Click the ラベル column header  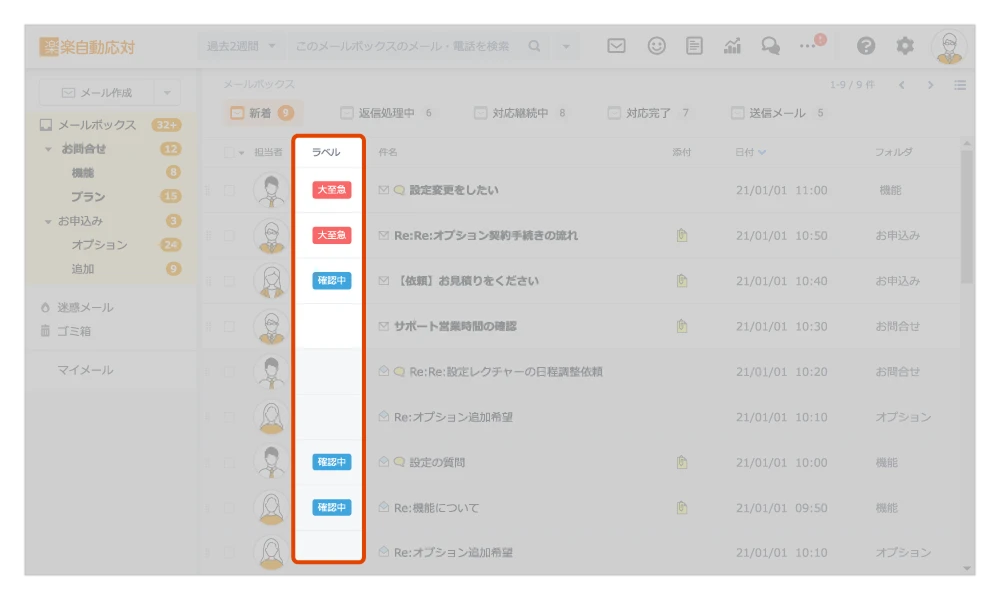pyautogui.click(x=326, y=152)
